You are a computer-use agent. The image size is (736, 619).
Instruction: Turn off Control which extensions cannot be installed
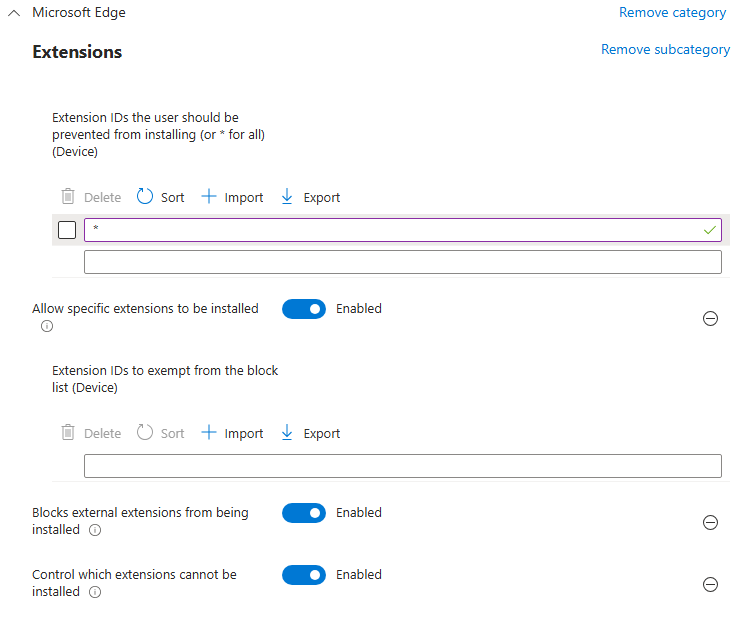click(304, 575)
